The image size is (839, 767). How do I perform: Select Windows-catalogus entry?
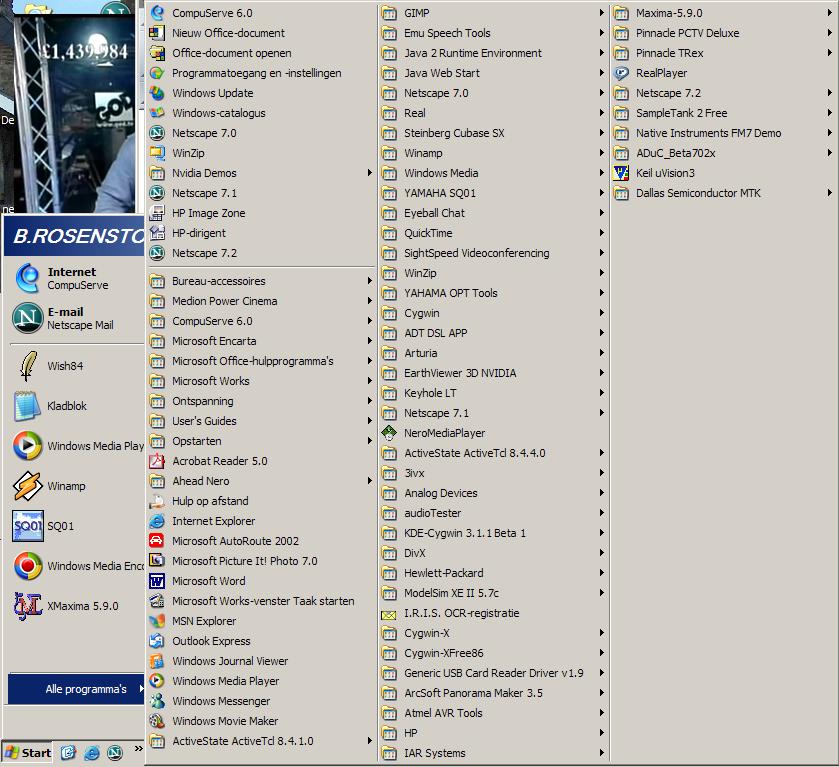(x=261, y=113)
